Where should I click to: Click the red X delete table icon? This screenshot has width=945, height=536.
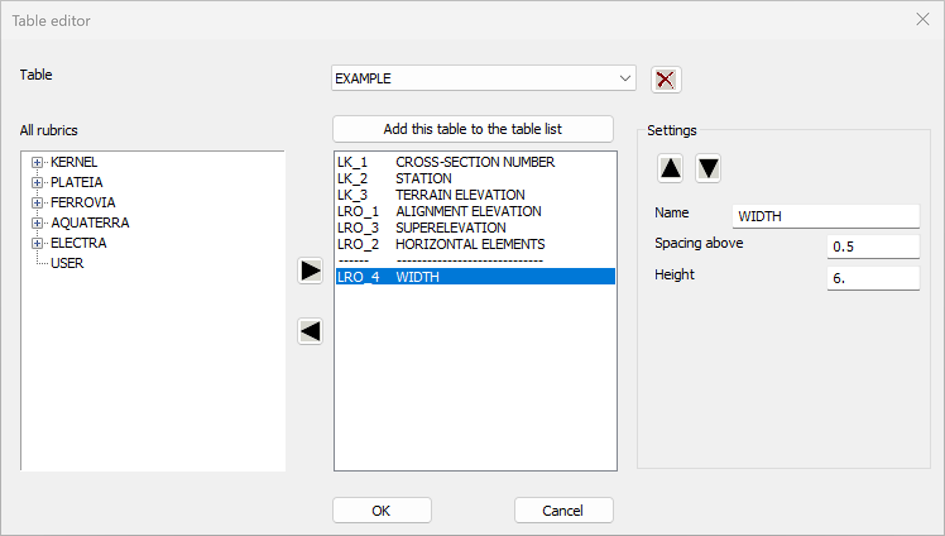click(x=665, y=79)
